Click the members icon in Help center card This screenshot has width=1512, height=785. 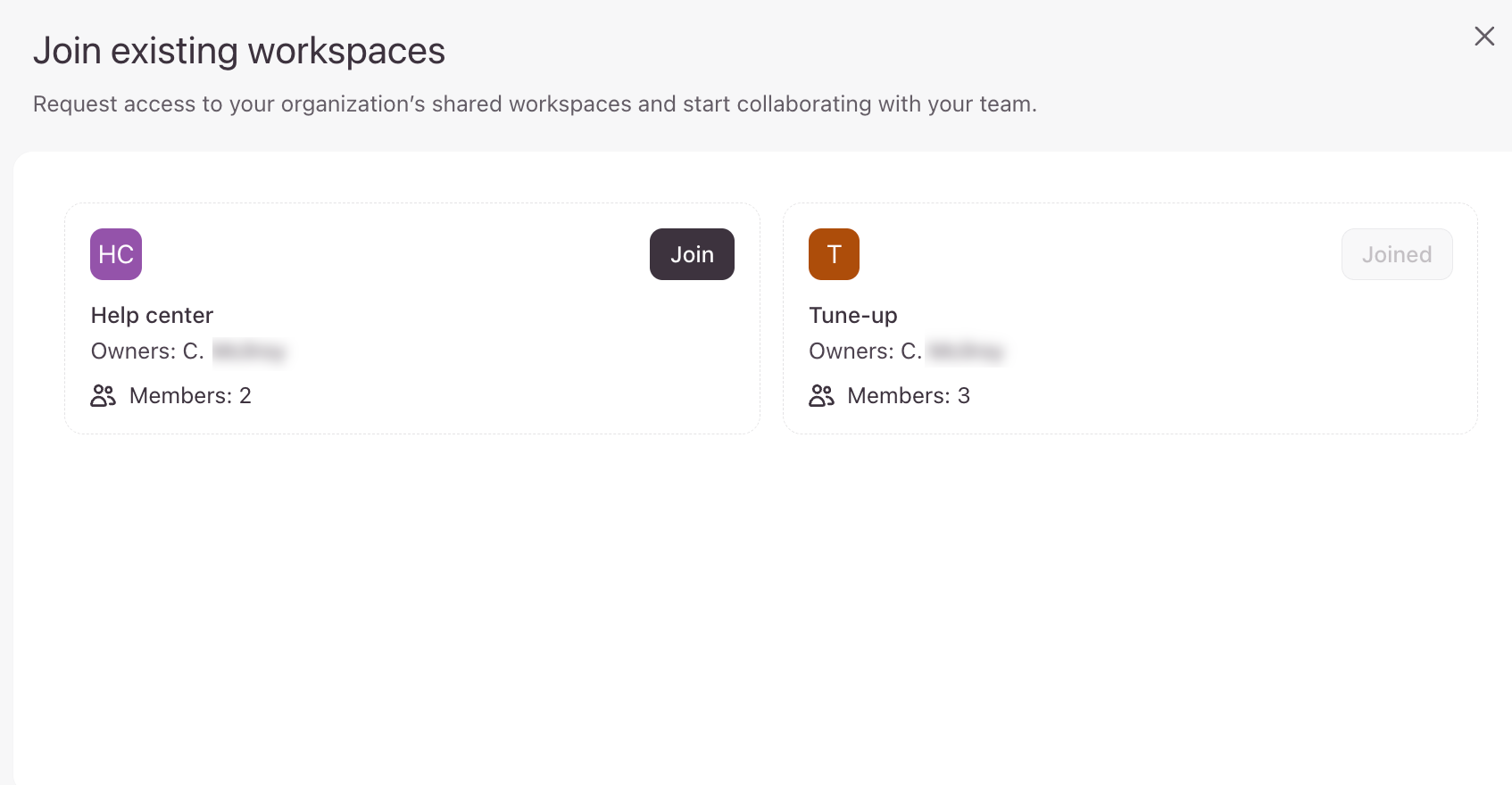(x=104, y=396)
